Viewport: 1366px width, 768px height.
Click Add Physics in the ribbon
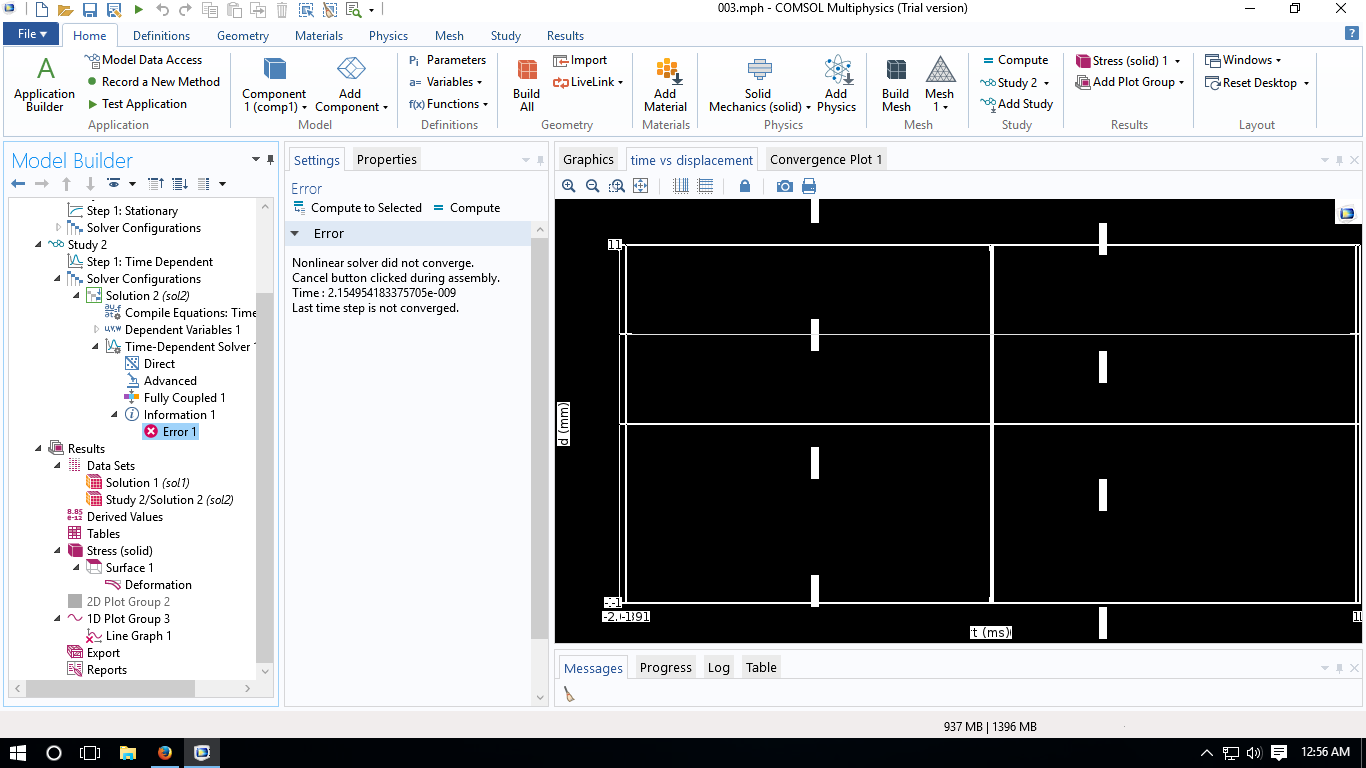(836, 84)
